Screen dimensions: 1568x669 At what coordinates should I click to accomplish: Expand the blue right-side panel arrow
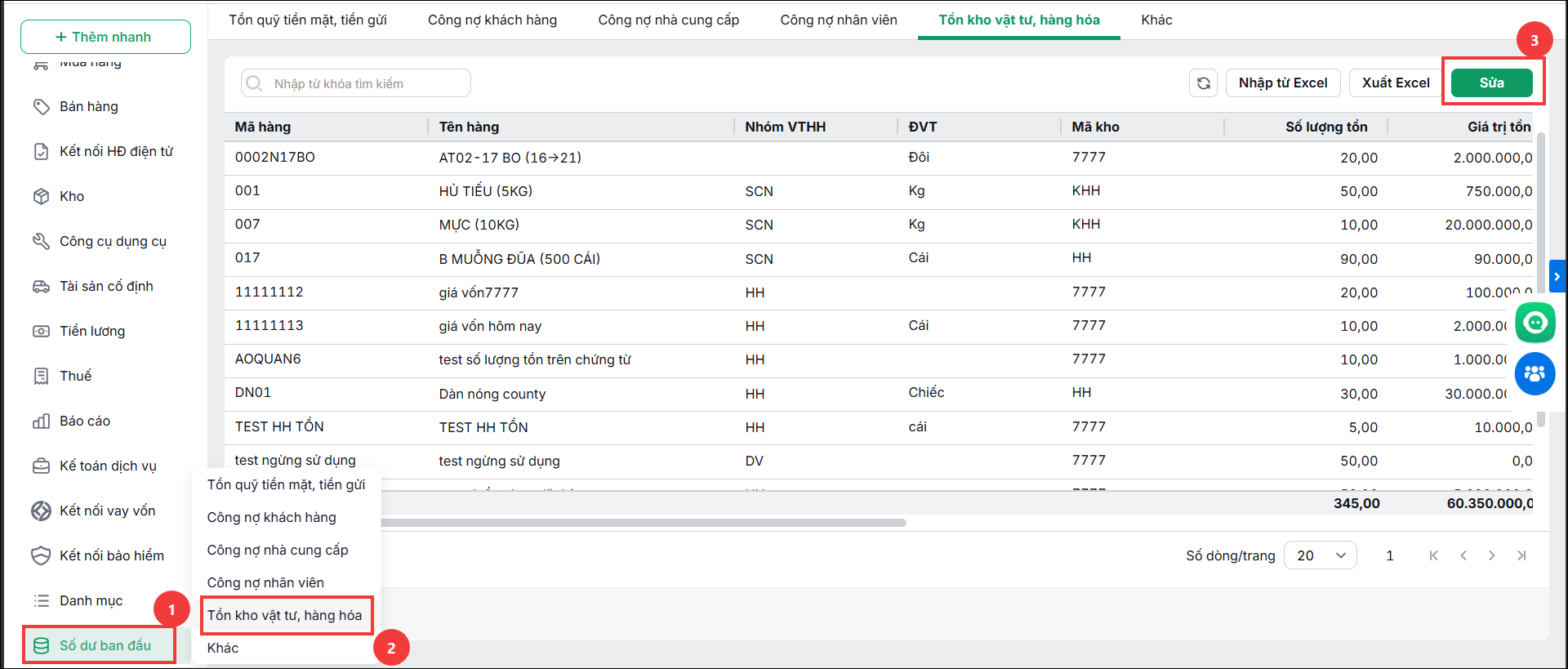click(x=1557, y=277)
